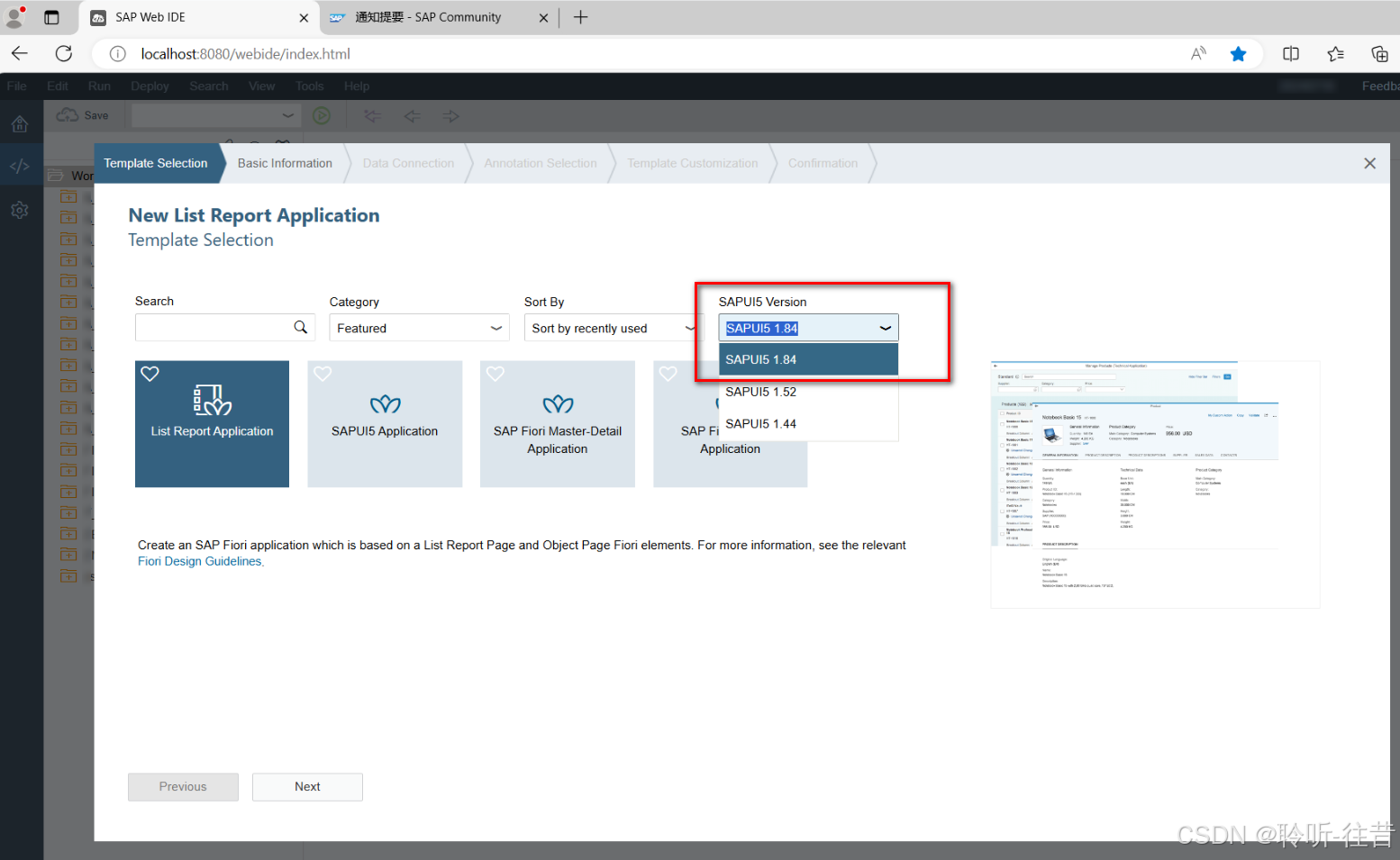Collapse the SAPUI5 Version dropdown arrow
The width and height of the screenshot is (1400, 860).
pos(886,328)
